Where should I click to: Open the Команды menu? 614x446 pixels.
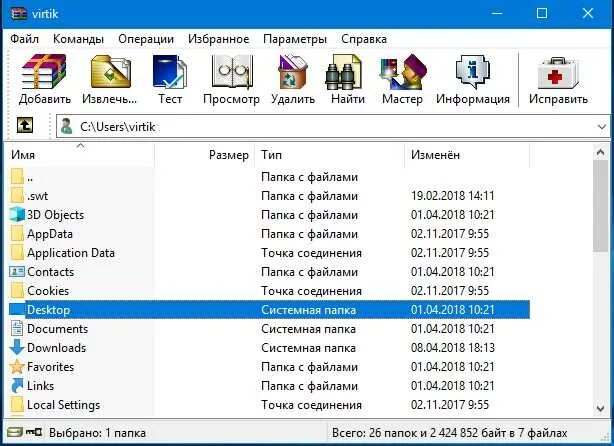point(78,39)
